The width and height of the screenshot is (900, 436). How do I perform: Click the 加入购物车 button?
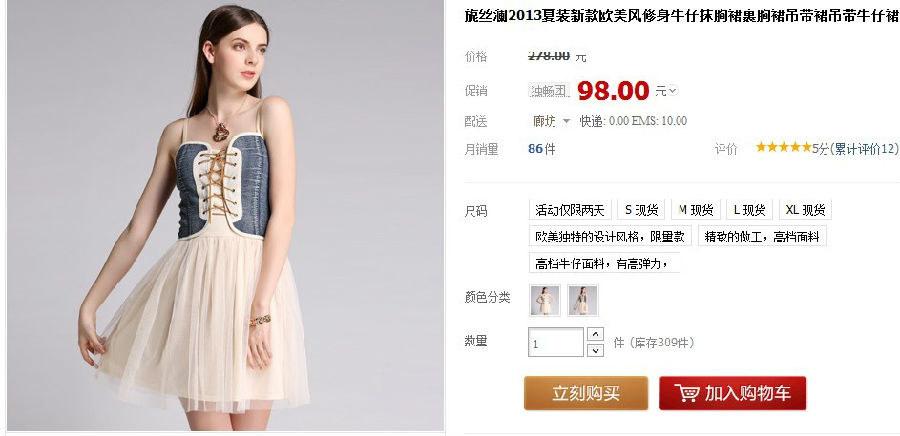(732, 394)
